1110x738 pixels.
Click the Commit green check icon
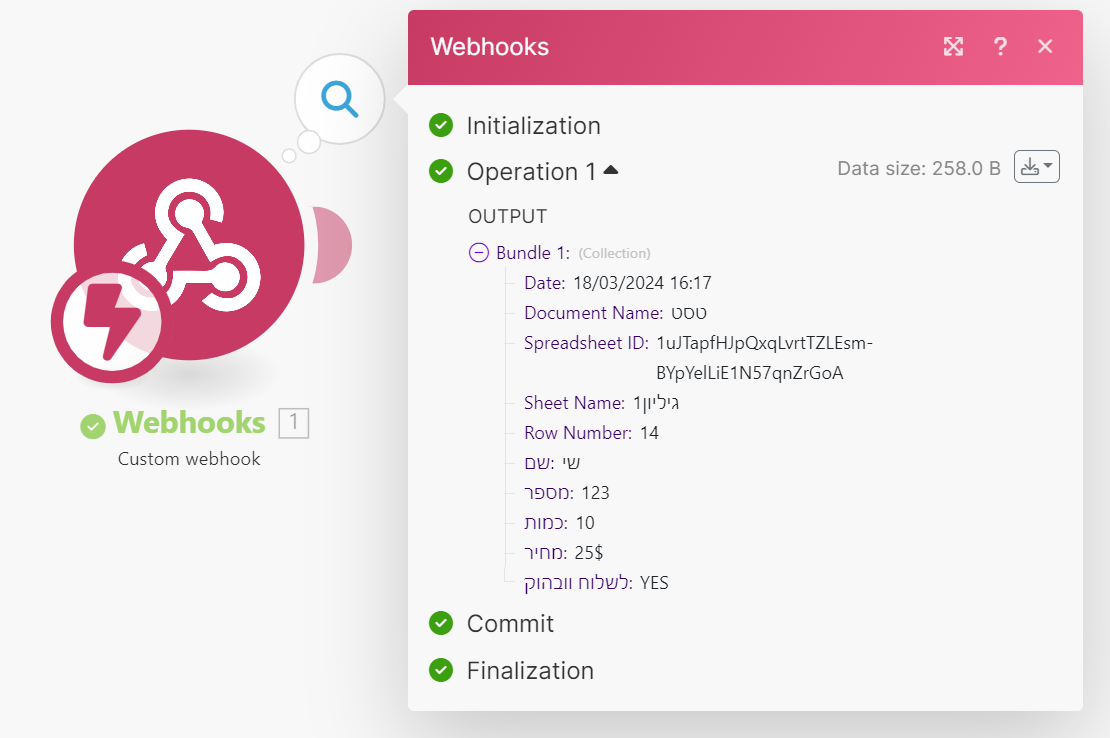pos(441,623)
